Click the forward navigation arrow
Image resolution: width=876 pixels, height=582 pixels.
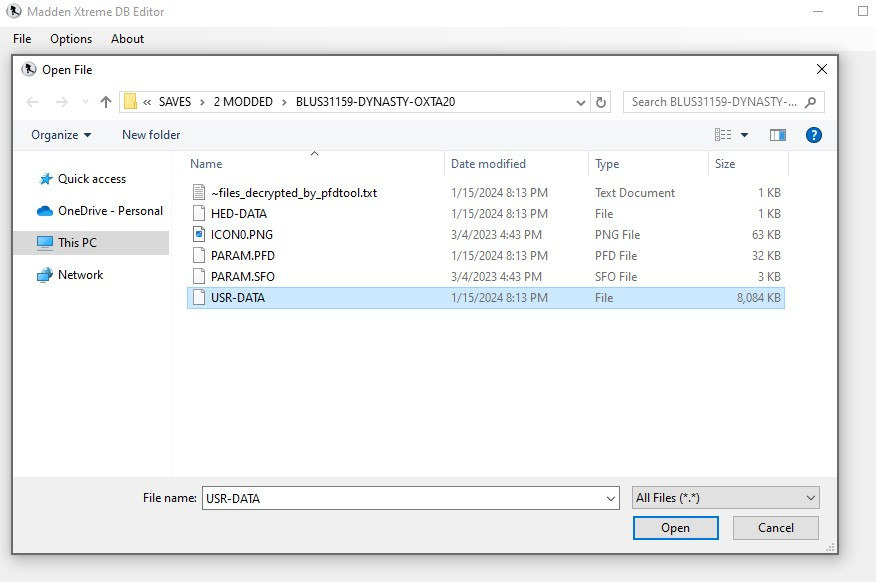pos(61,102)
